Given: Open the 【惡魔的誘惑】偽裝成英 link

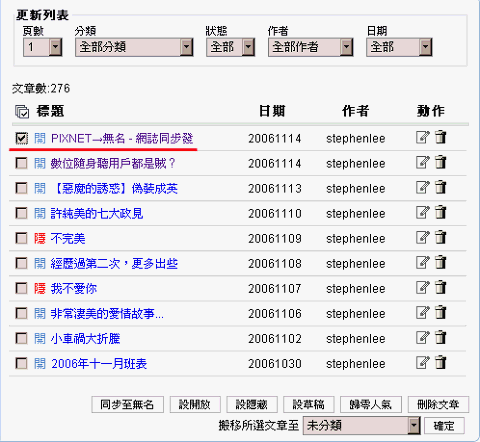Looking at the screenshot, I should pos(114,188).
